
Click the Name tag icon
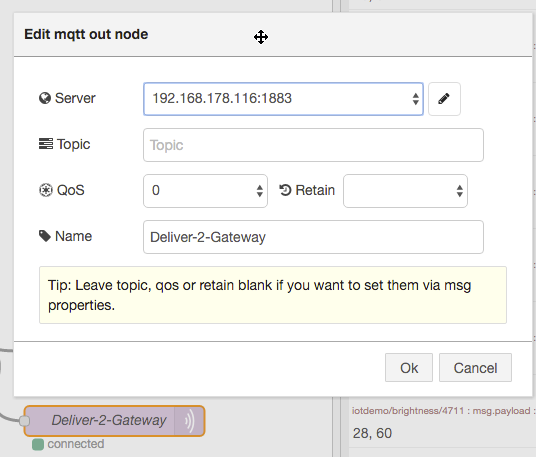click(45, 236)
